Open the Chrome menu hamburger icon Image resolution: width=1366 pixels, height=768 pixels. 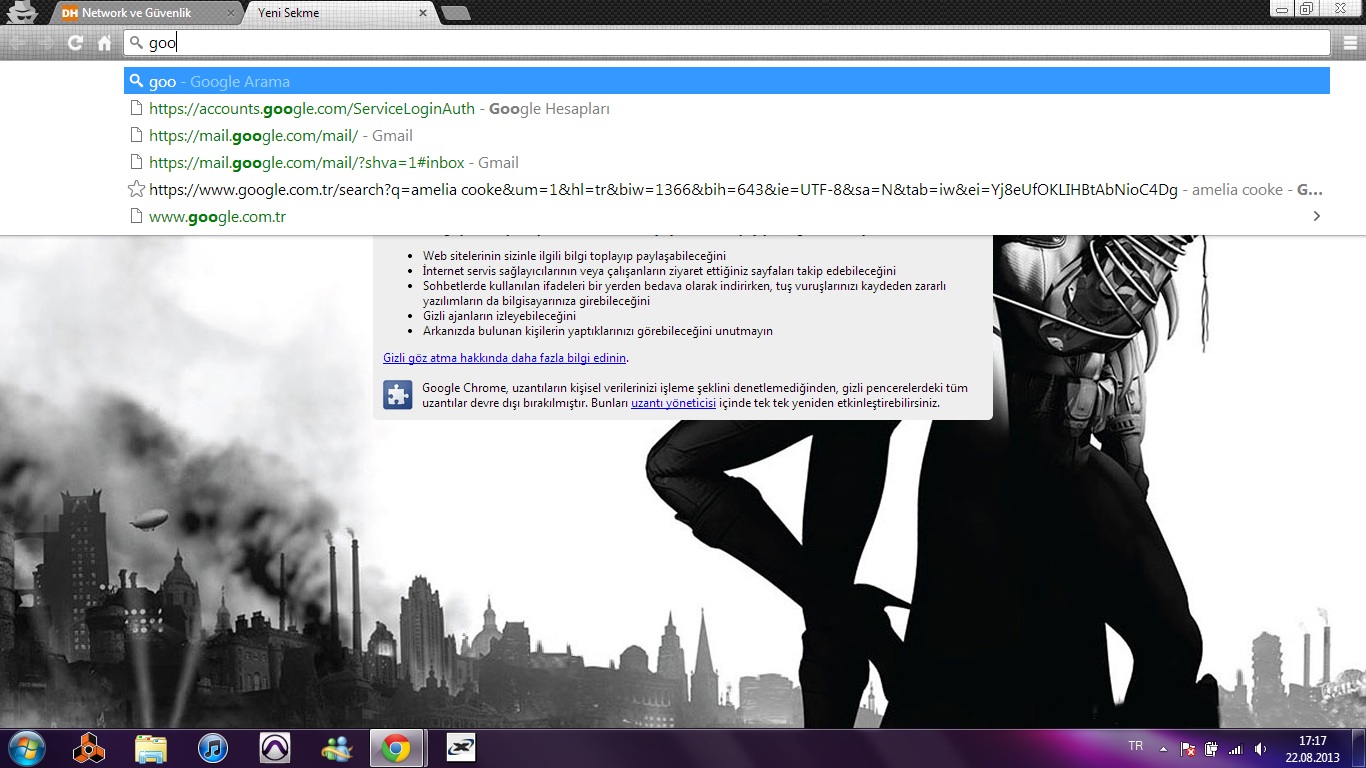coord(1350,43)
